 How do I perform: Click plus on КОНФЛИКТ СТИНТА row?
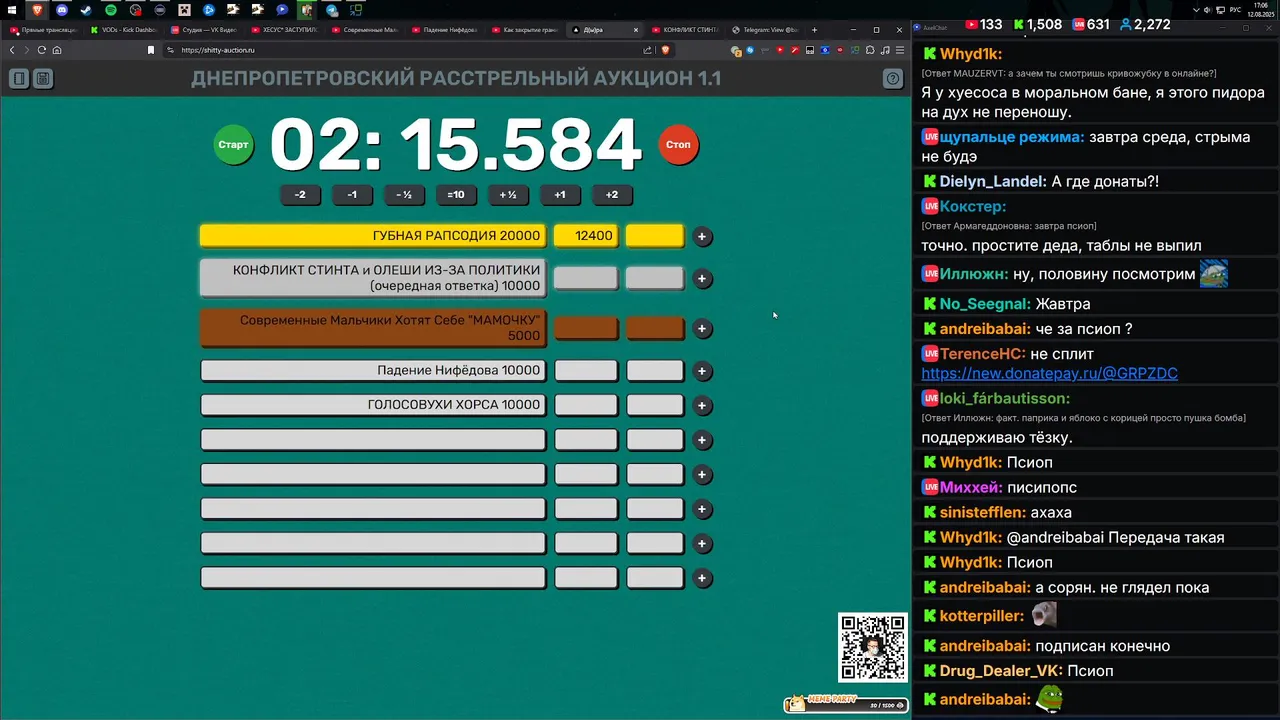(702, 279)
